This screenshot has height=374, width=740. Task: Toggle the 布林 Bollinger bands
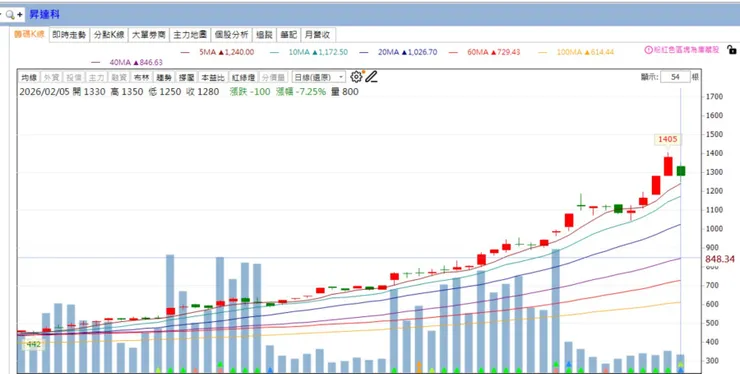[141, 77]
